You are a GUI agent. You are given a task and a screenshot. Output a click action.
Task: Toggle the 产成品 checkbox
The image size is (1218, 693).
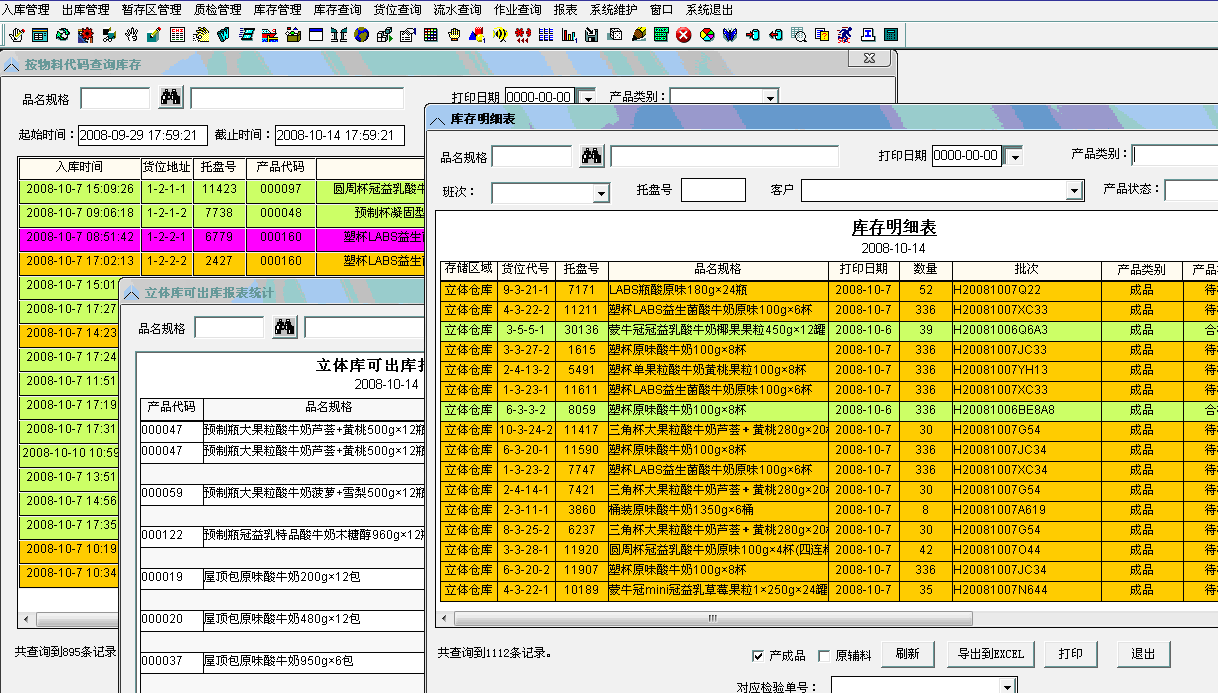coord(758,656)
